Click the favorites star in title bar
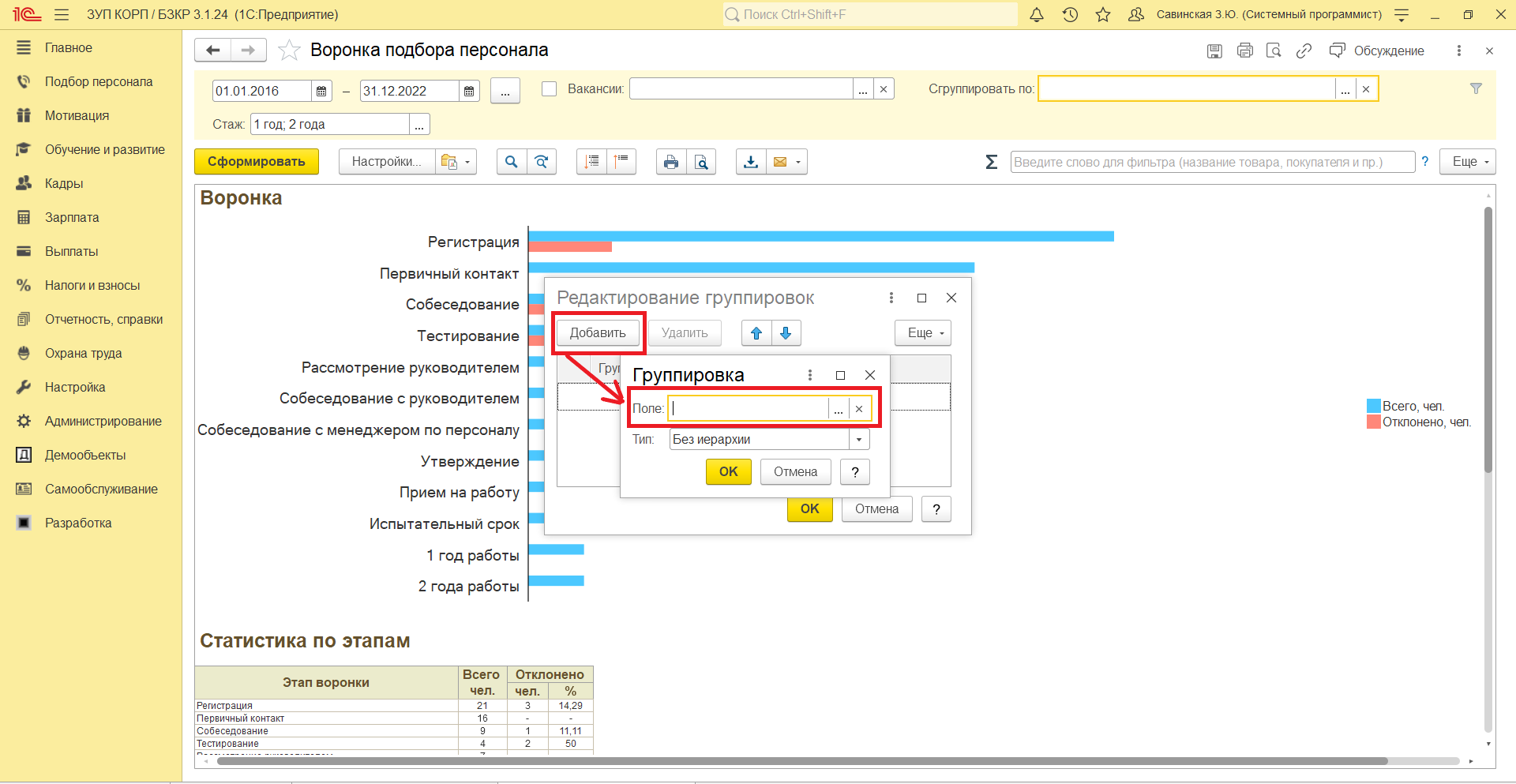Viewport: 1516px width, 784px height. click(x=1103, y=15)
